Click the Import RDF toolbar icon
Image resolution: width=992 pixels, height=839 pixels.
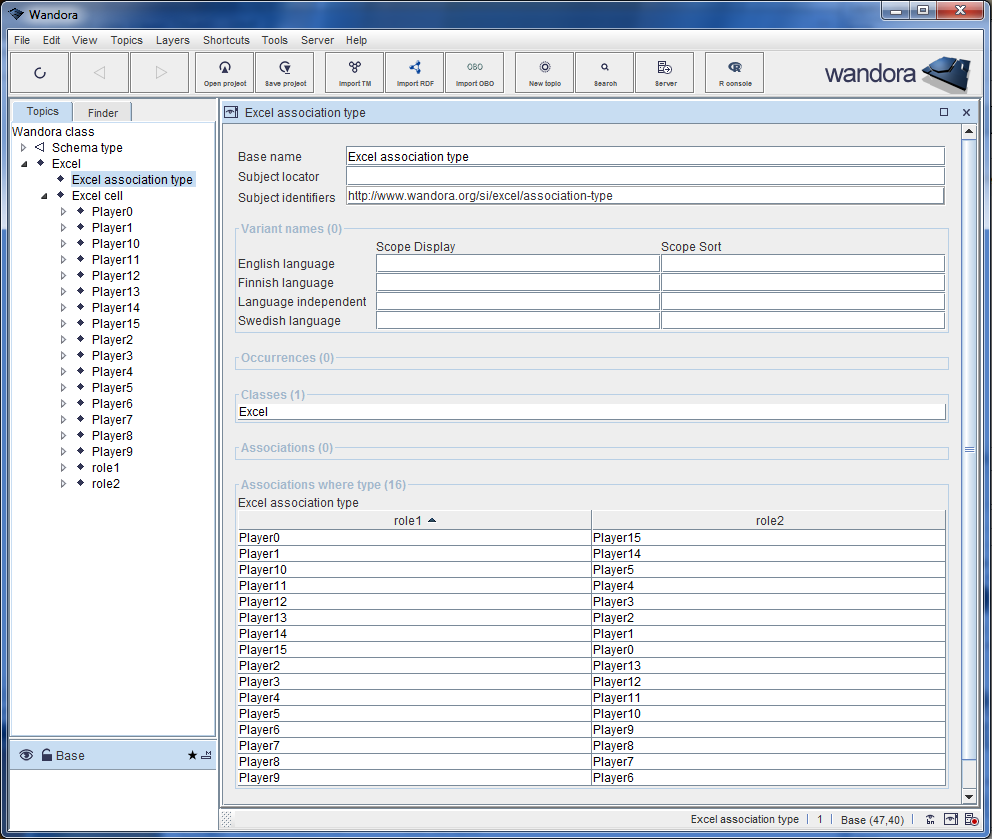[x=414, y=72]
